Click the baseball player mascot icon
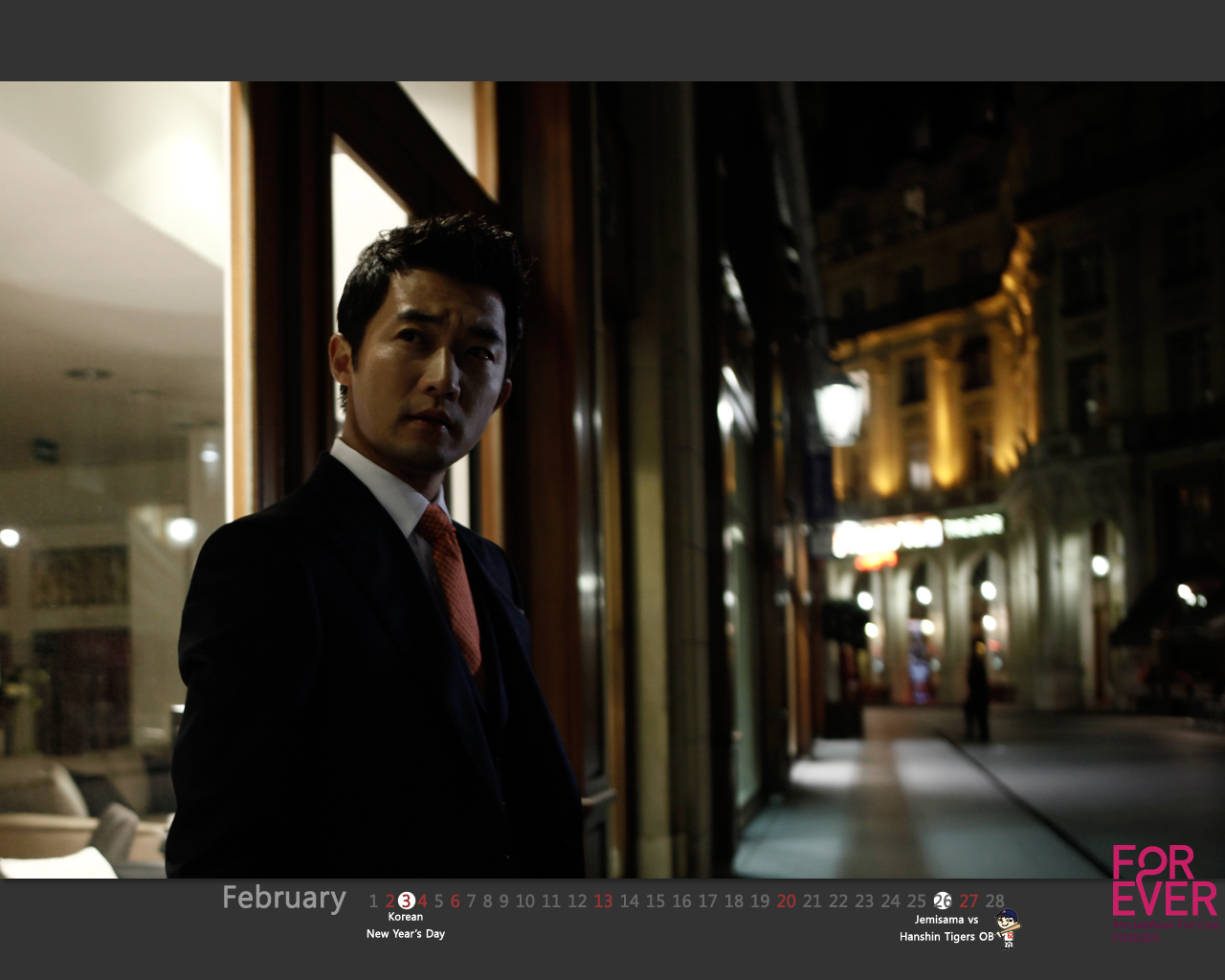 (1008, 928)
